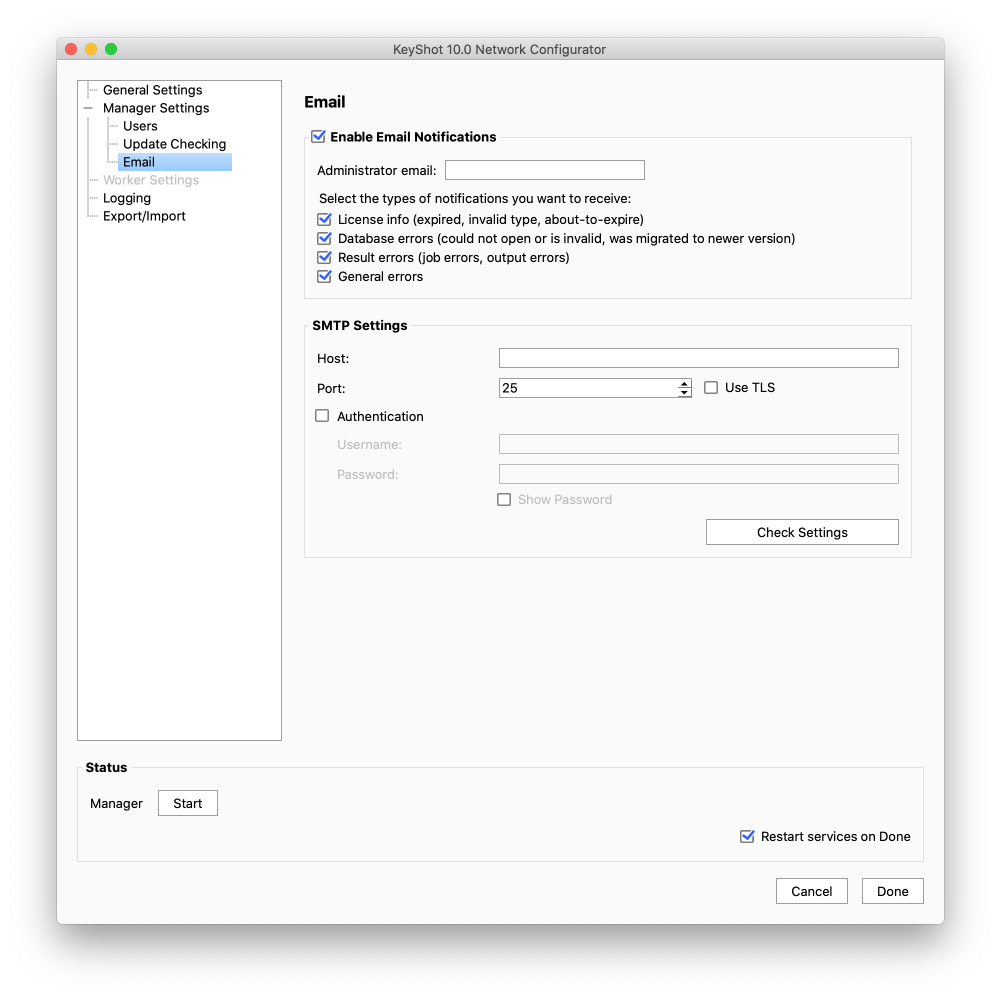Open General Settings in sidebar
Screen dimensions: 1000x999
(152, 90)
